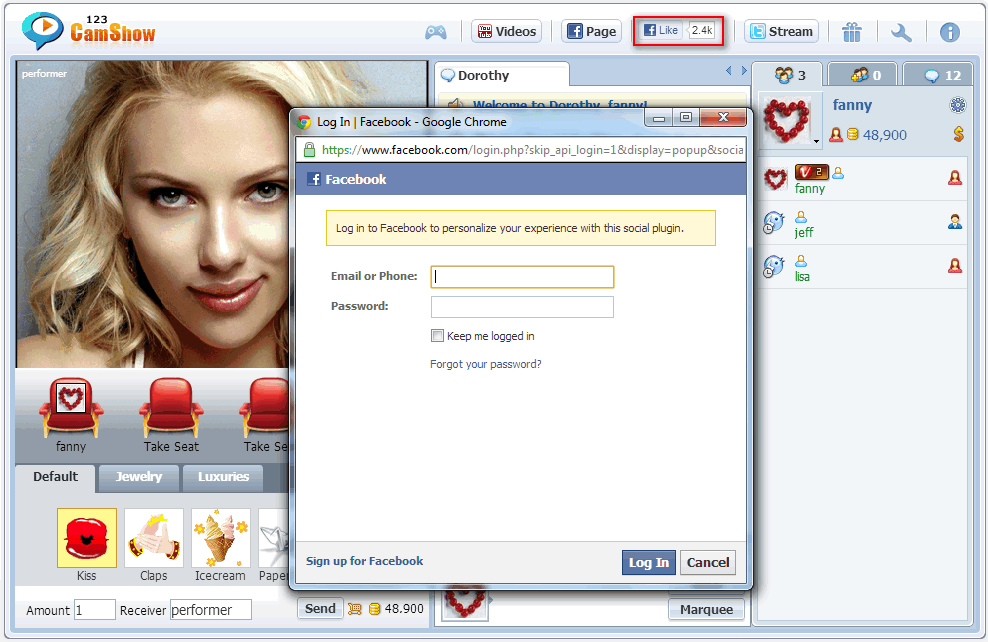Image resolution: width=988 pixels, height=642 pixels.
Task: Click the left tab scroll arrow
Action: [728, 71]
